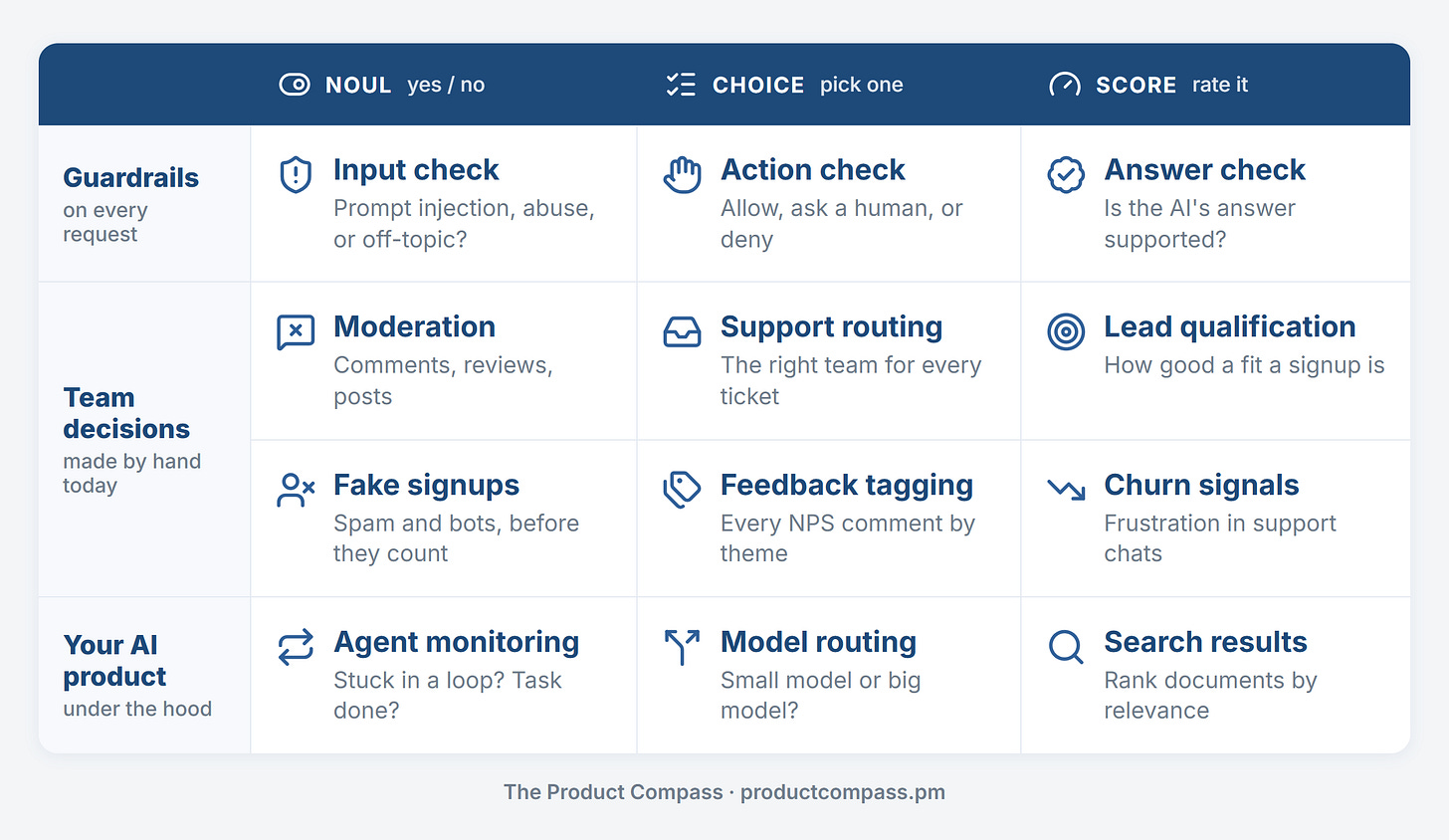This screenshot has width=1449, height=840.
Task: Click 'Small model or big model?' text
Action: [820, 696]
